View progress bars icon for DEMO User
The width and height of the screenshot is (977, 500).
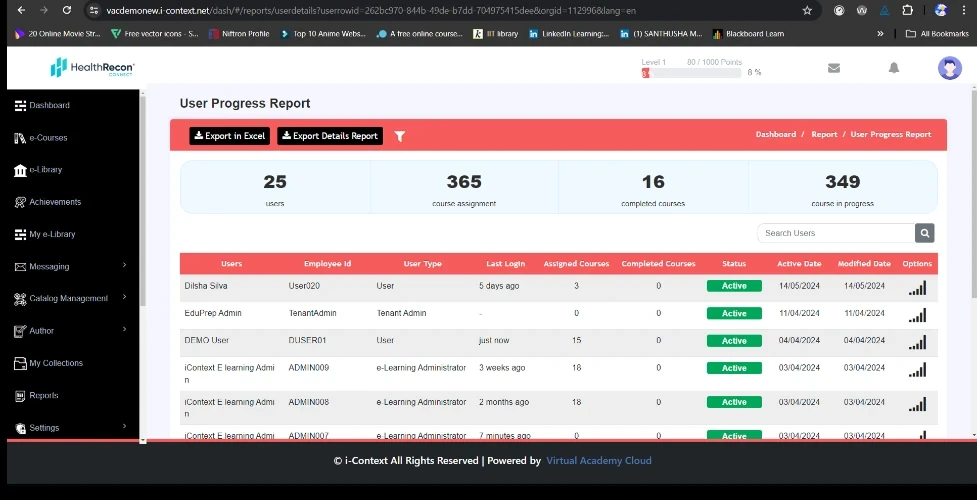pyautogui.click(x=917, y=342)
